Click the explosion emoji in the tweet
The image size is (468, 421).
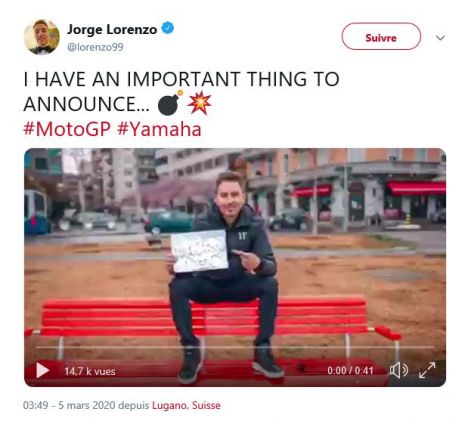[199, 103]
